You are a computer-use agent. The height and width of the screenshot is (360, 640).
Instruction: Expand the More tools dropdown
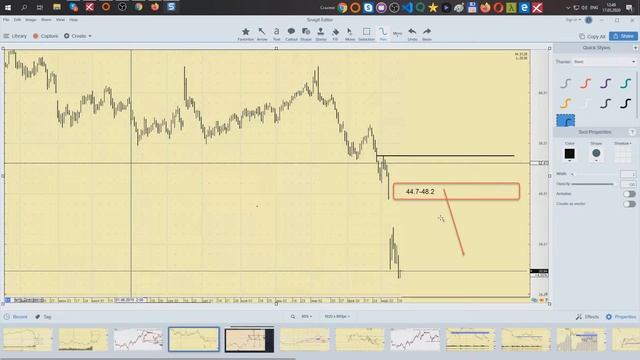pyautogui.click(x=397, y=34)
